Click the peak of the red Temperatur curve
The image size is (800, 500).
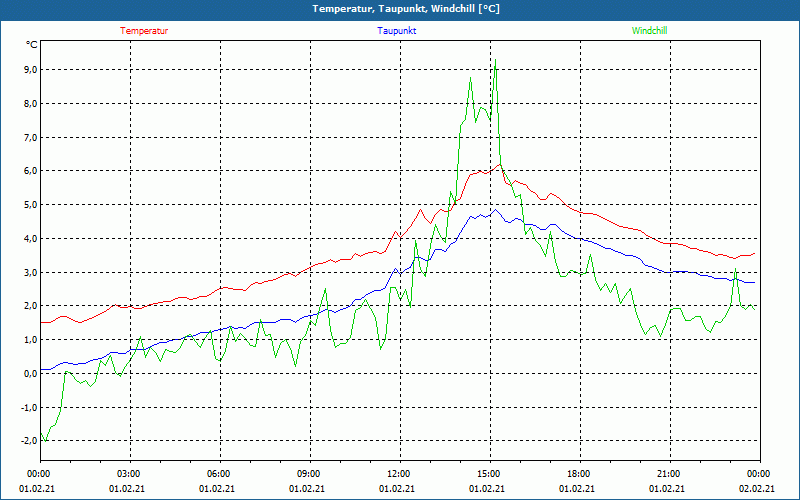coord(499,165)
